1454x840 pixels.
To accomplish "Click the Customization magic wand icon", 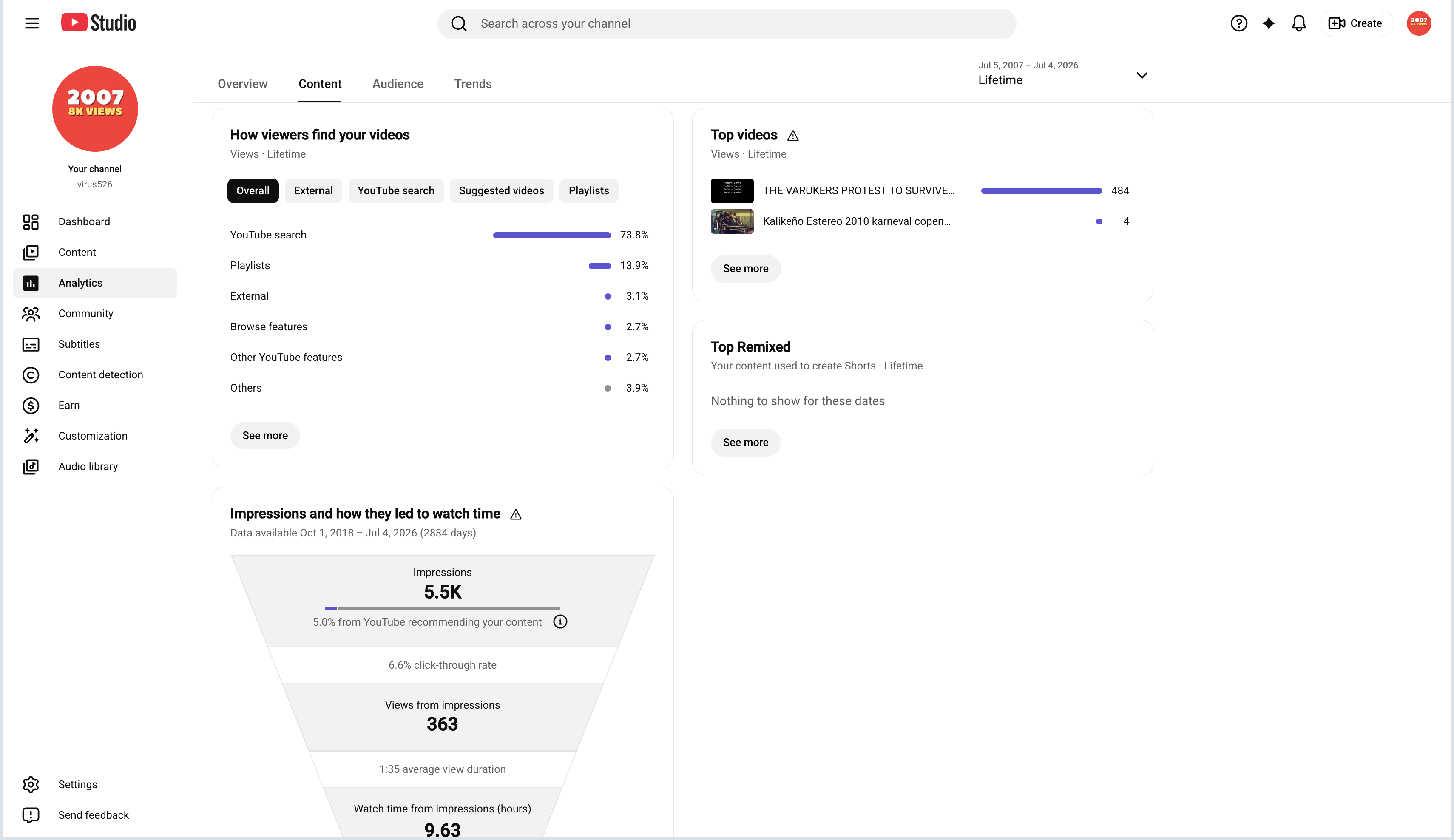I will pyautogui.click(x=31, y=436).
